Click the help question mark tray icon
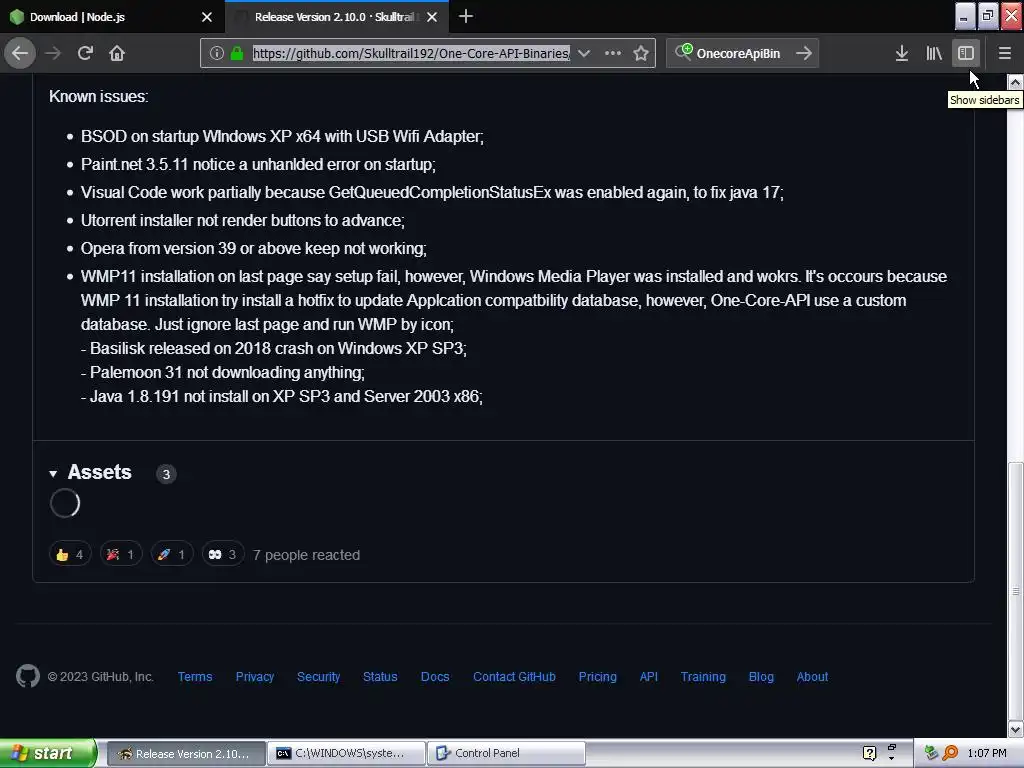The width and height of the screenshot is (1024, 768). (869, 753)
